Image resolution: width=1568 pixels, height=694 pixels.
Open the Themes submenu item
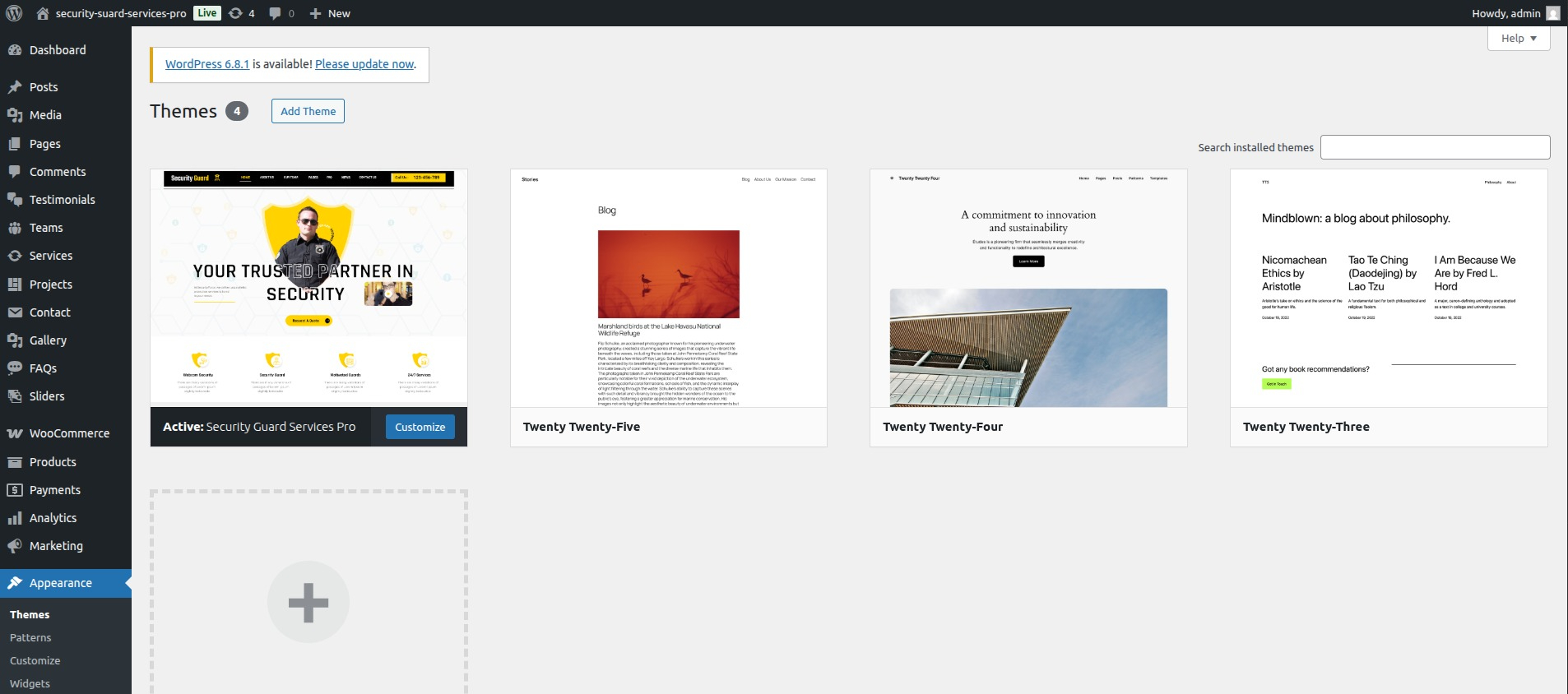tap(30, 614)
